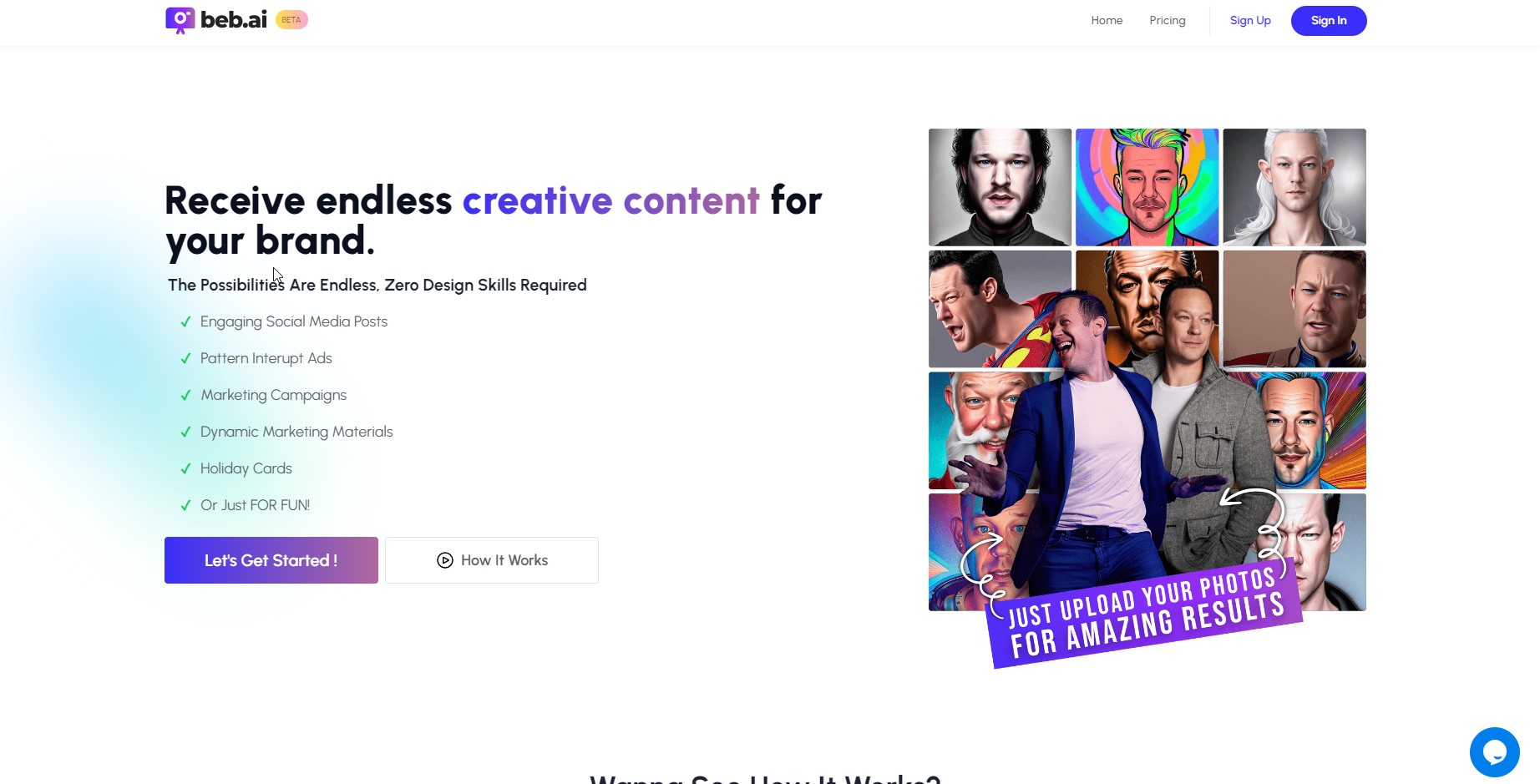The height and width of the screenshot is (784, 1540).
Task: Open the chat bubble widget
Action: click(1494, 752)
